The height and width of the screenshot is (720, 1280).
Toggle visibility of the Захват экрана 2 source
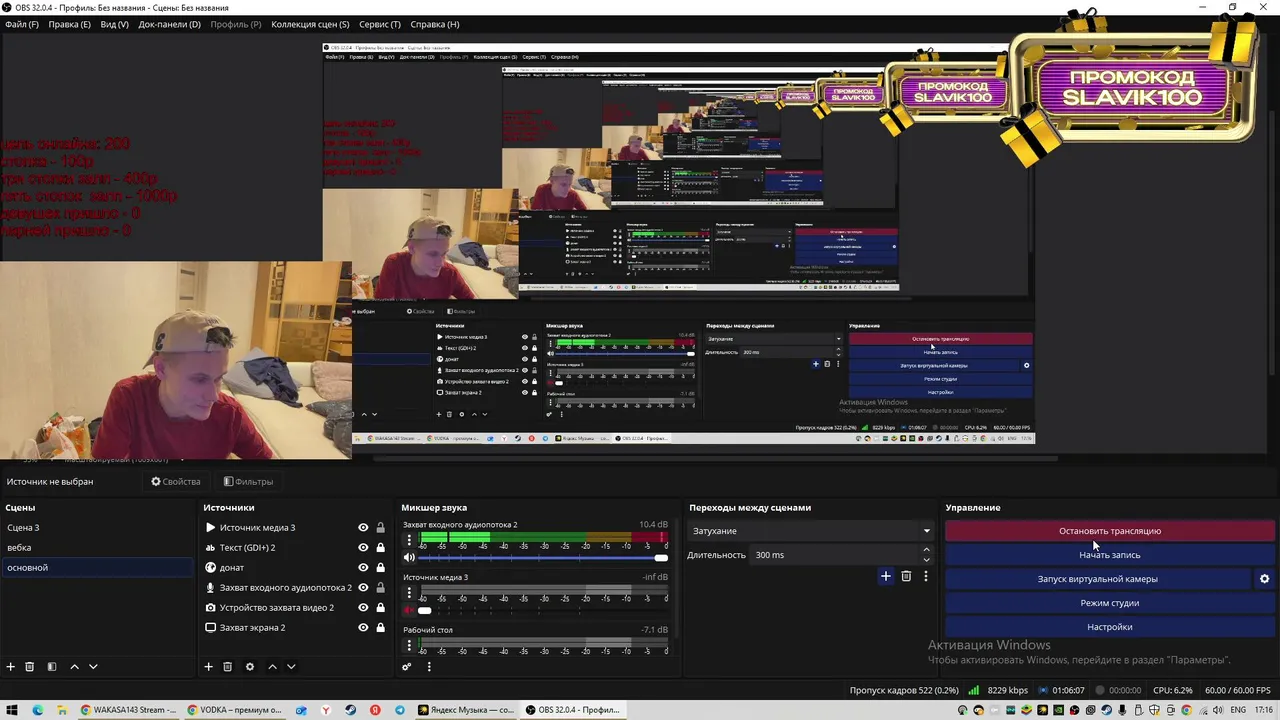point(363,628)
